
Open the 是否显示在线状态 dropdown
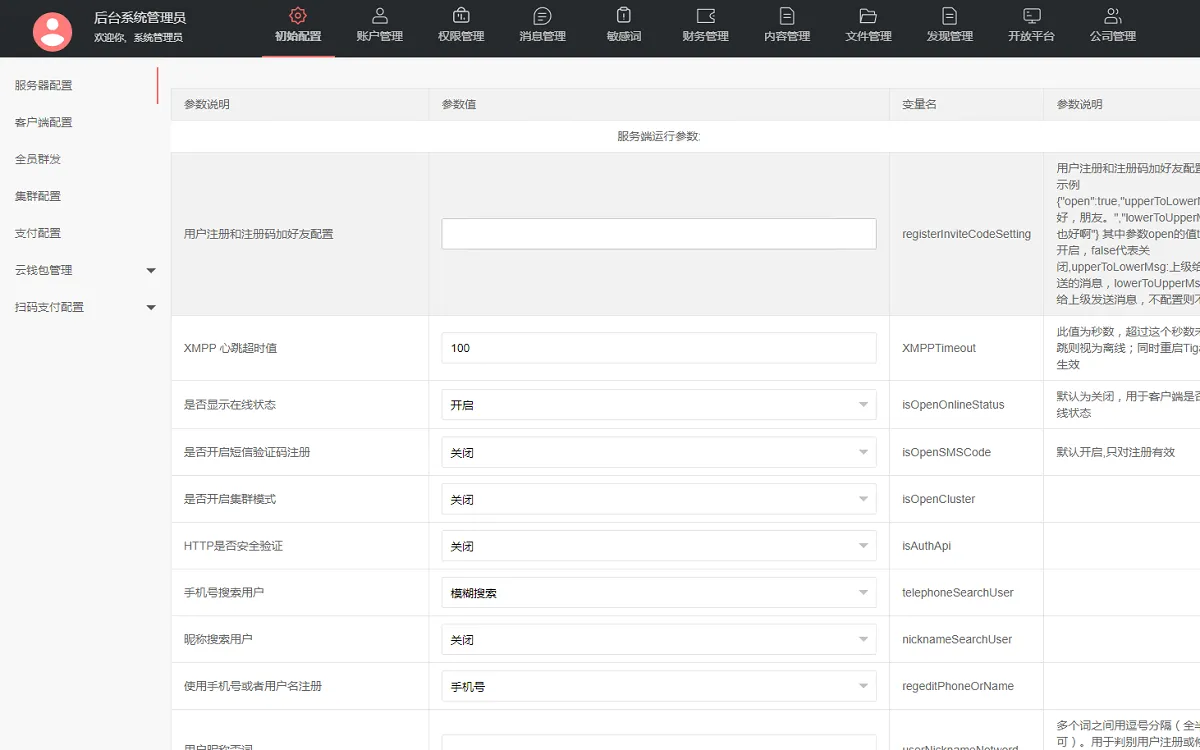click(657, 404)
